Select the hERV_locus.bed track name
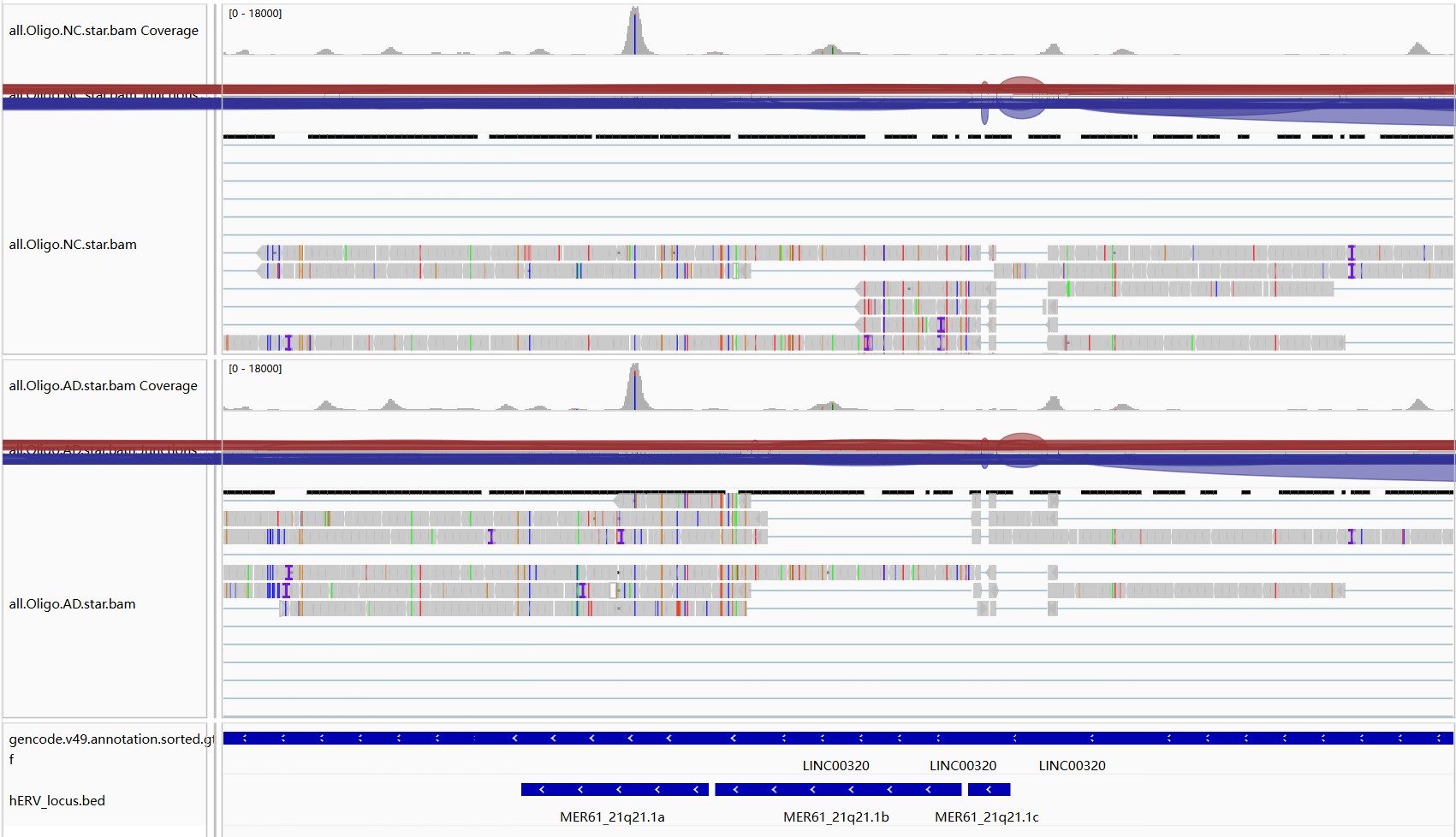Viewport: 1456px width, 837px height. (56, 801)
